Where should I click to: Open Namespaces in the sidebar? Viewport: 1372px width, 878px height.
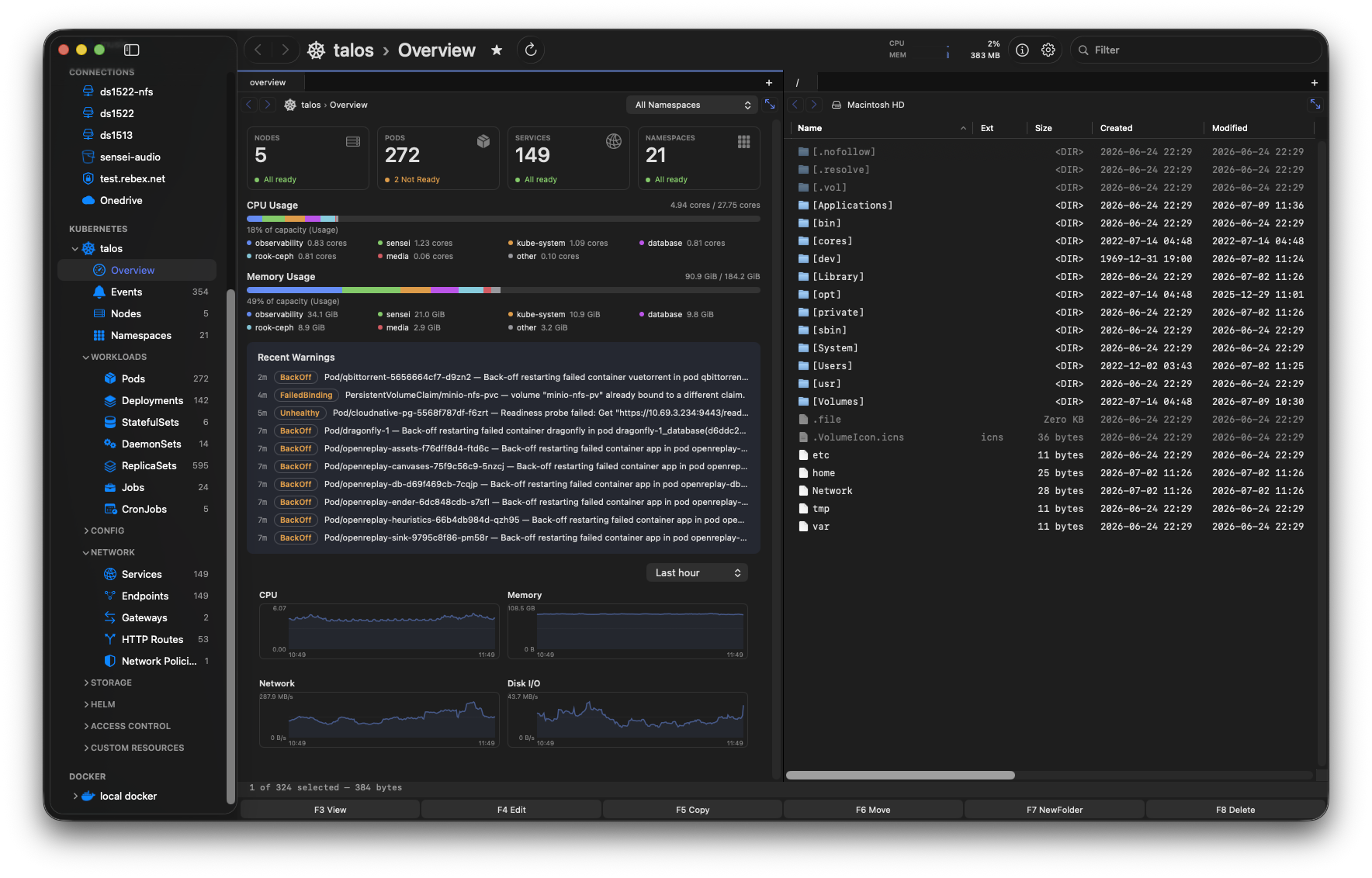tap(137, 335)
